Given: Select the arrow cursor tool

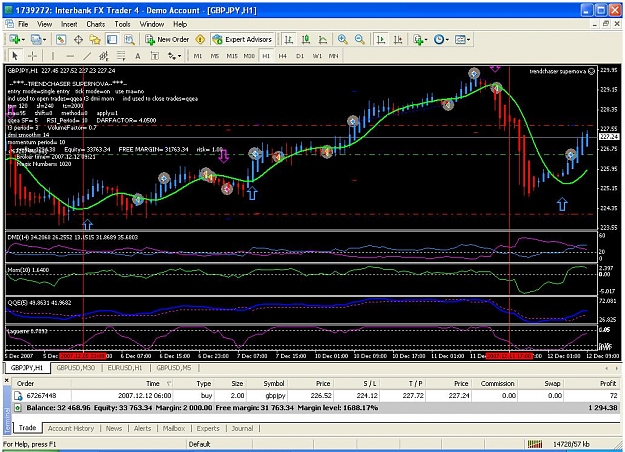Looking at the screenshot, I should [15, 56].
